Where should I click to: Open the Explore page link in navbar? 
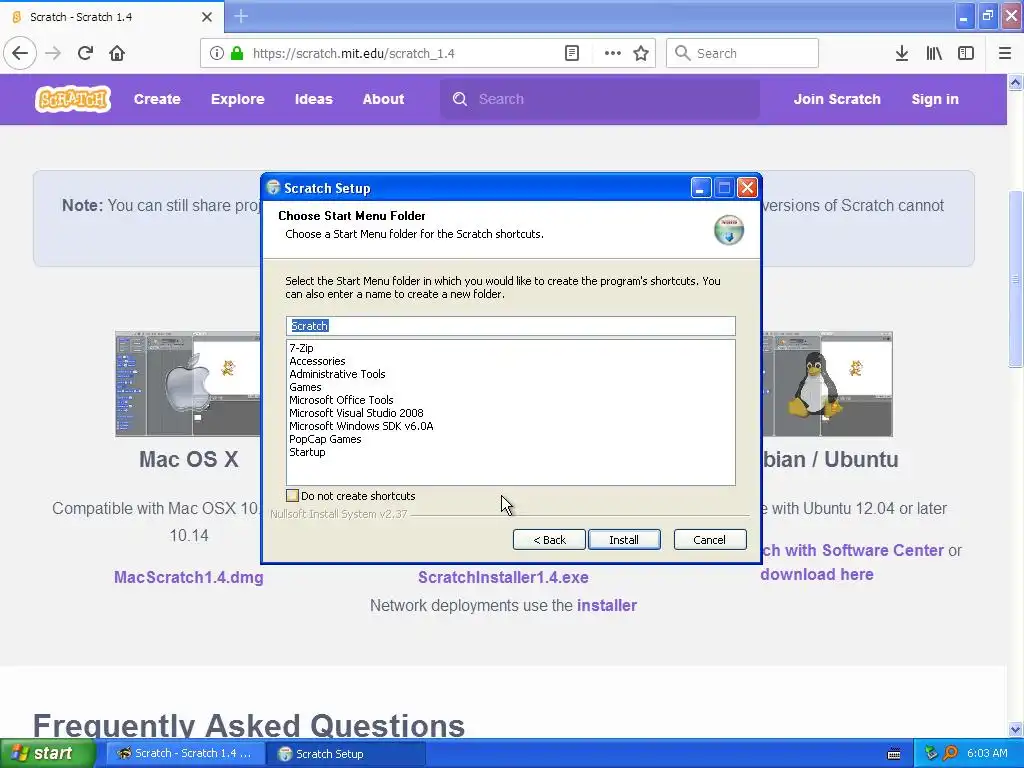click(x=238, y=99)
